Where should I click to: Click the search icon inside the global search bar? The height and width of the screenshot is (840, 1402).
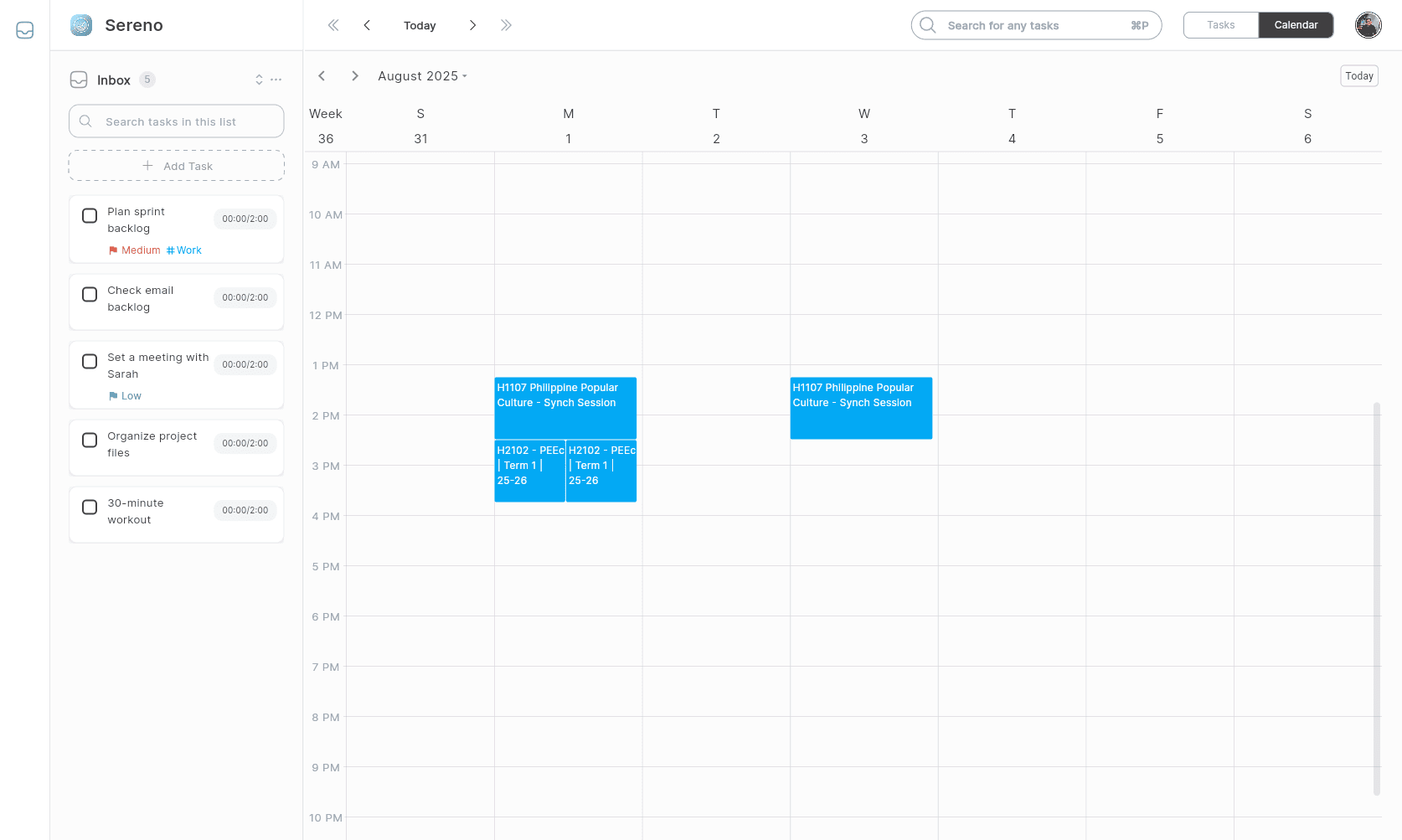(x=927, y=25)
